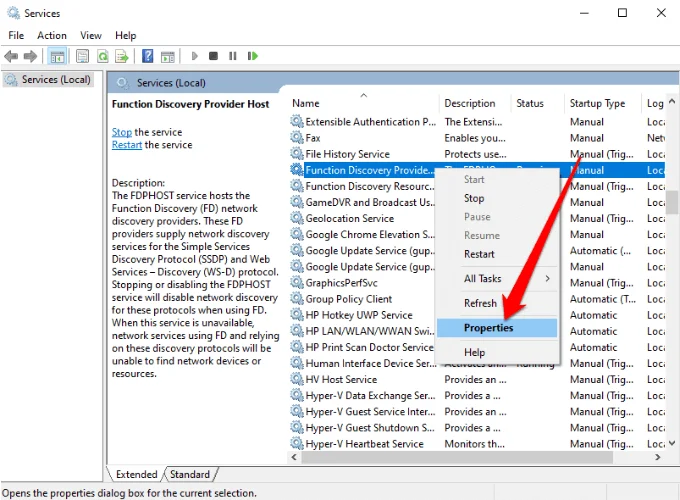Click the Forward arrow toolbar icon

click(x=30, y=56)
